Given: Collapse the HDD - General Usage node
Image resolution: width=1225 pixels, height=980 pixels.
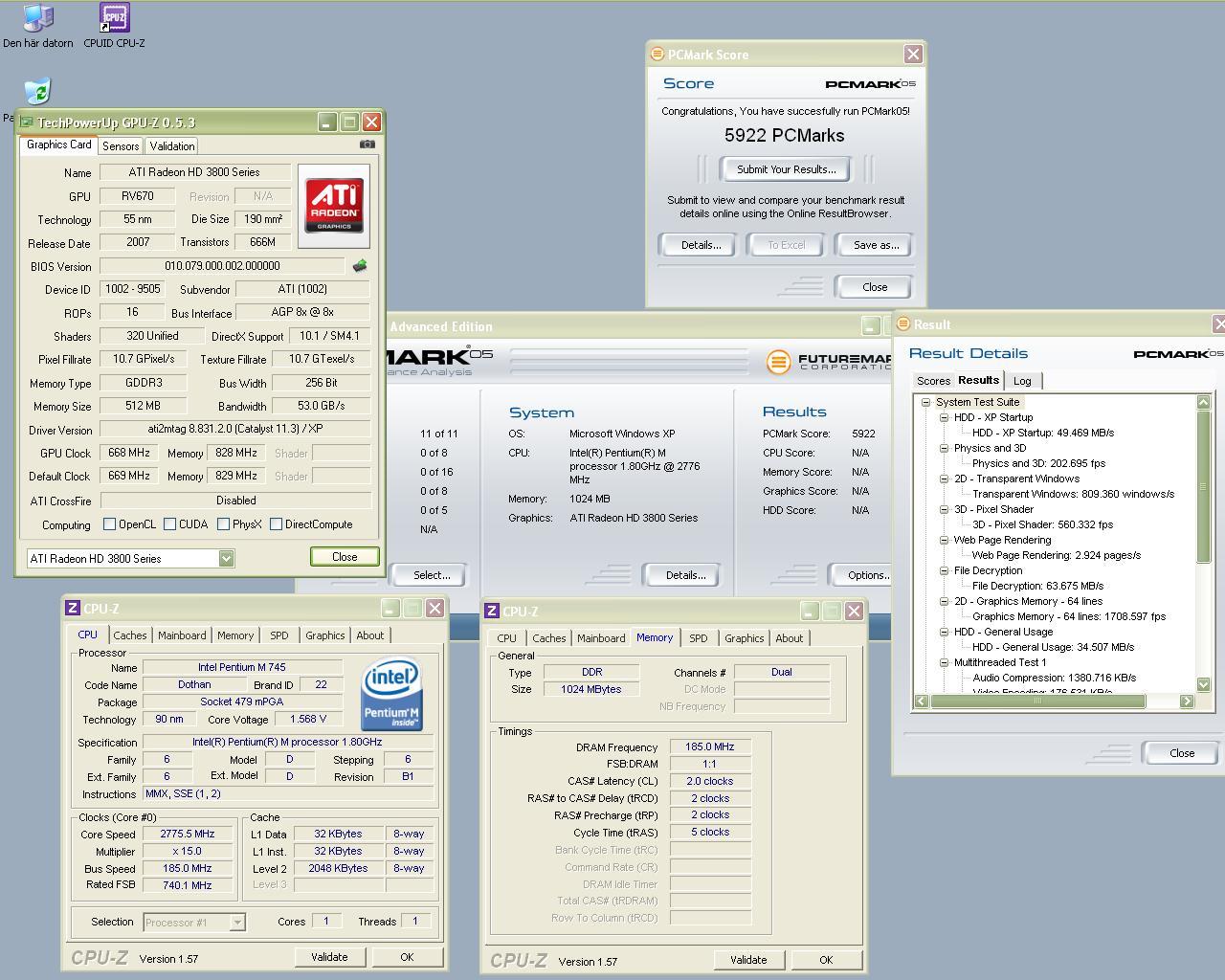Looking at the screenshot, I should pos(944,632).
